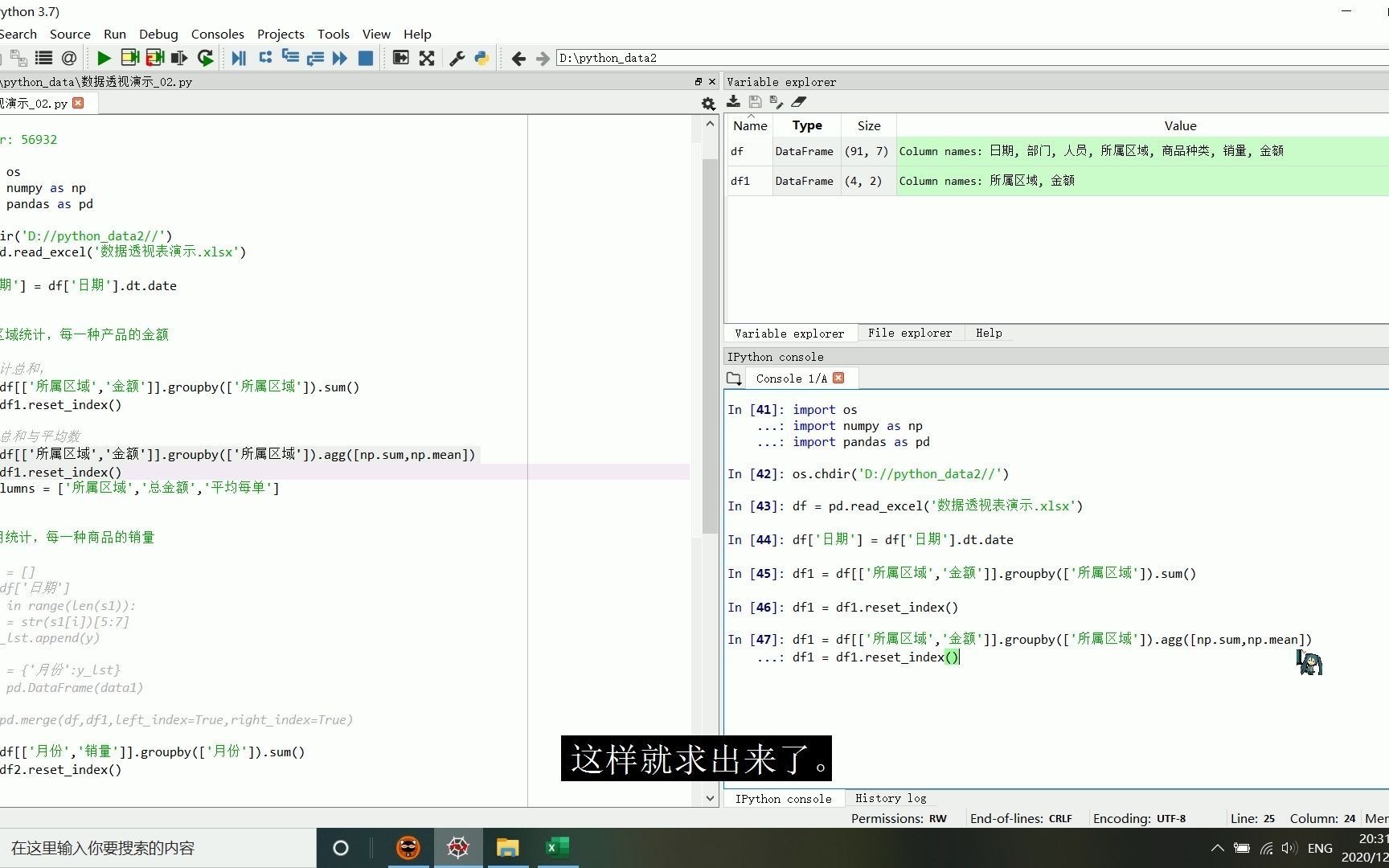Save Variable explorer session data

click(x=754, y=101)
